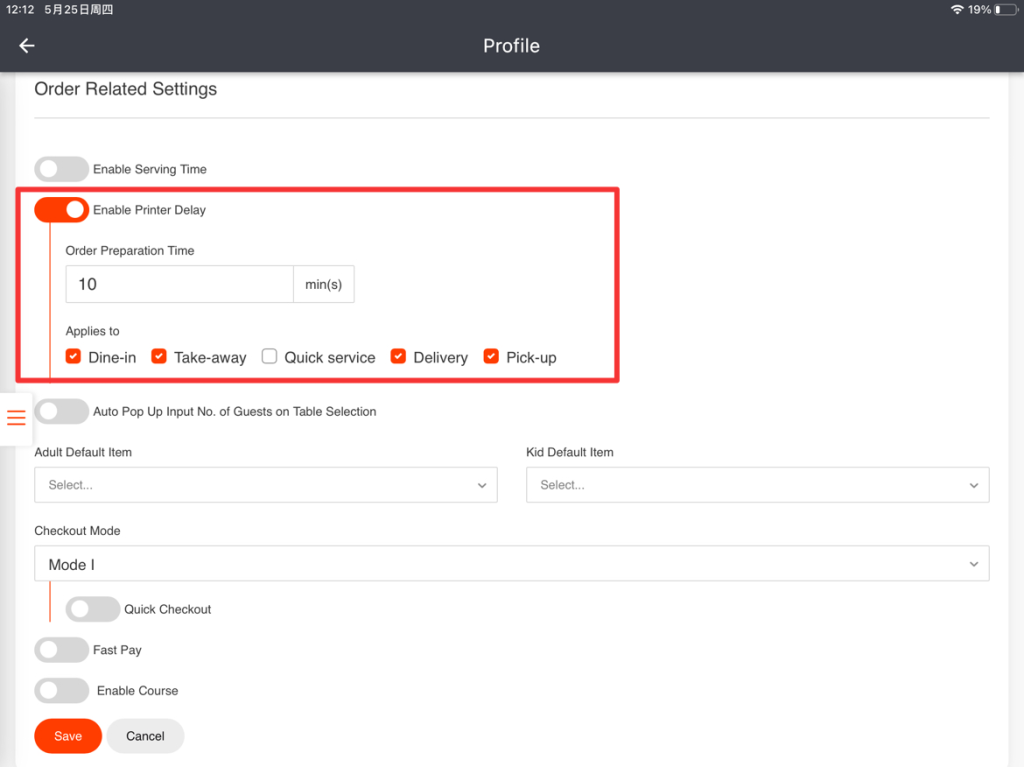Uncheck the Pick-up checkbox
This screenshot has width=1024, height=767.
(x=491, y=357)
